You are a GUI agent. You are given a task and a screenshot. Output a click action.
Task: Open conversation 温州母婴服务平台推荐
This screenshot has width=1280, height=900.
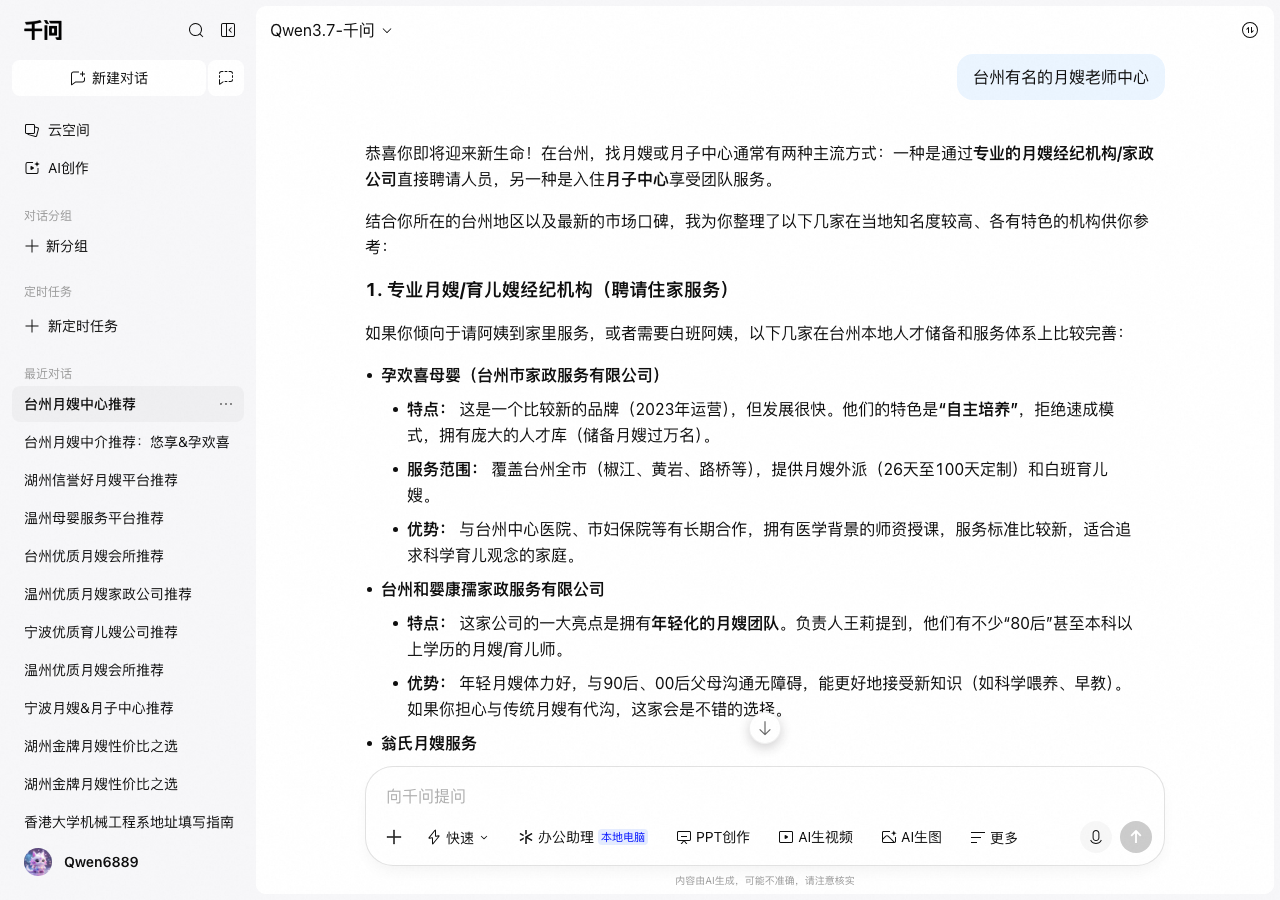(128, 518)
